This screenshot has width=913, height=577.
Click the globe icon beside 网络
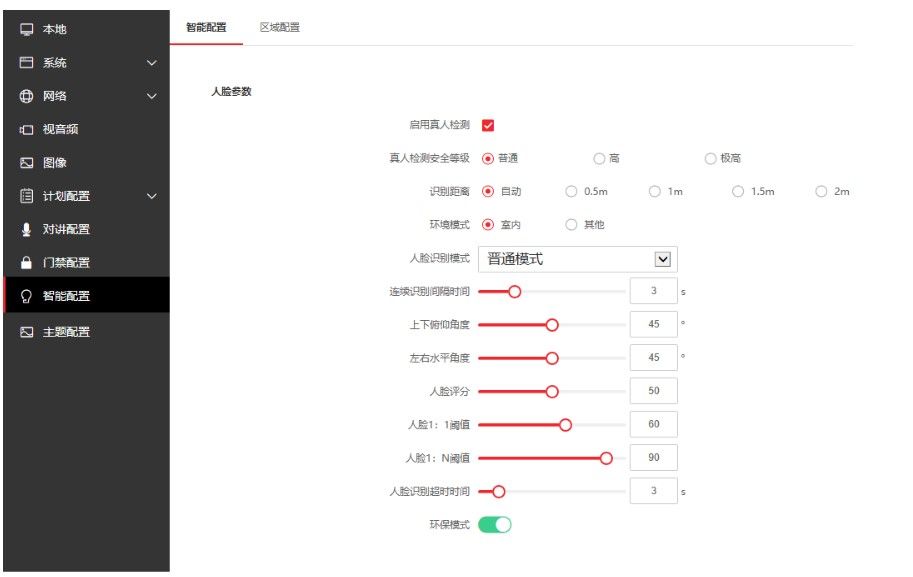[x=26, y=96]
